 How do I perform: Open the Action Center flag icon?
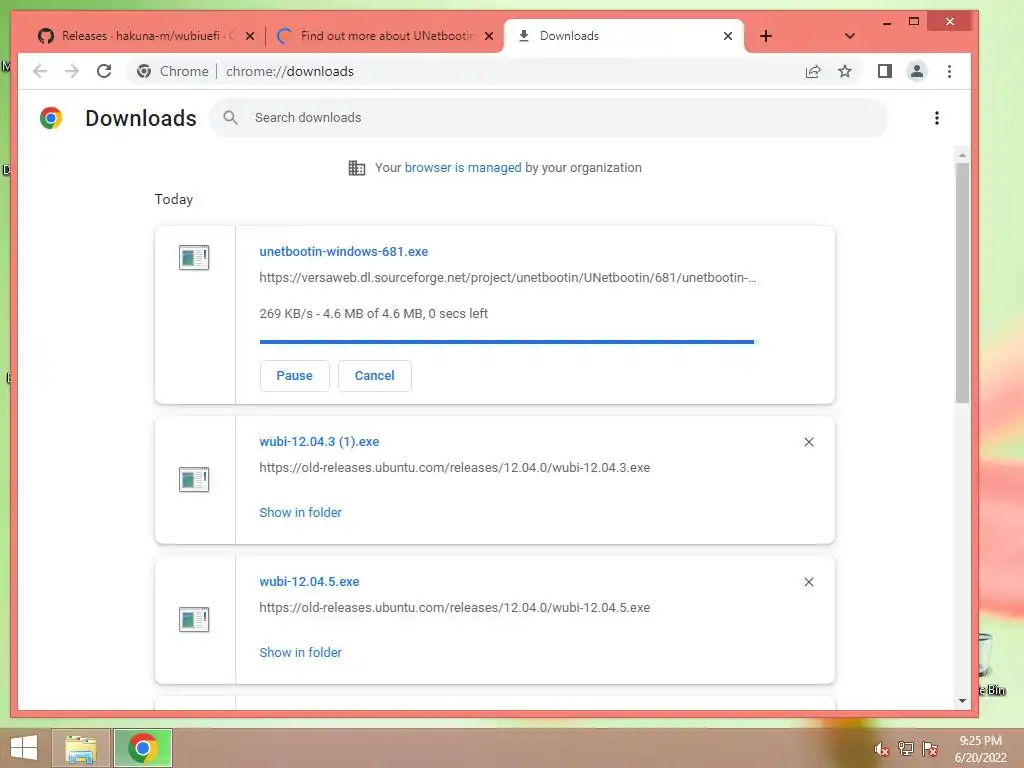929,749
